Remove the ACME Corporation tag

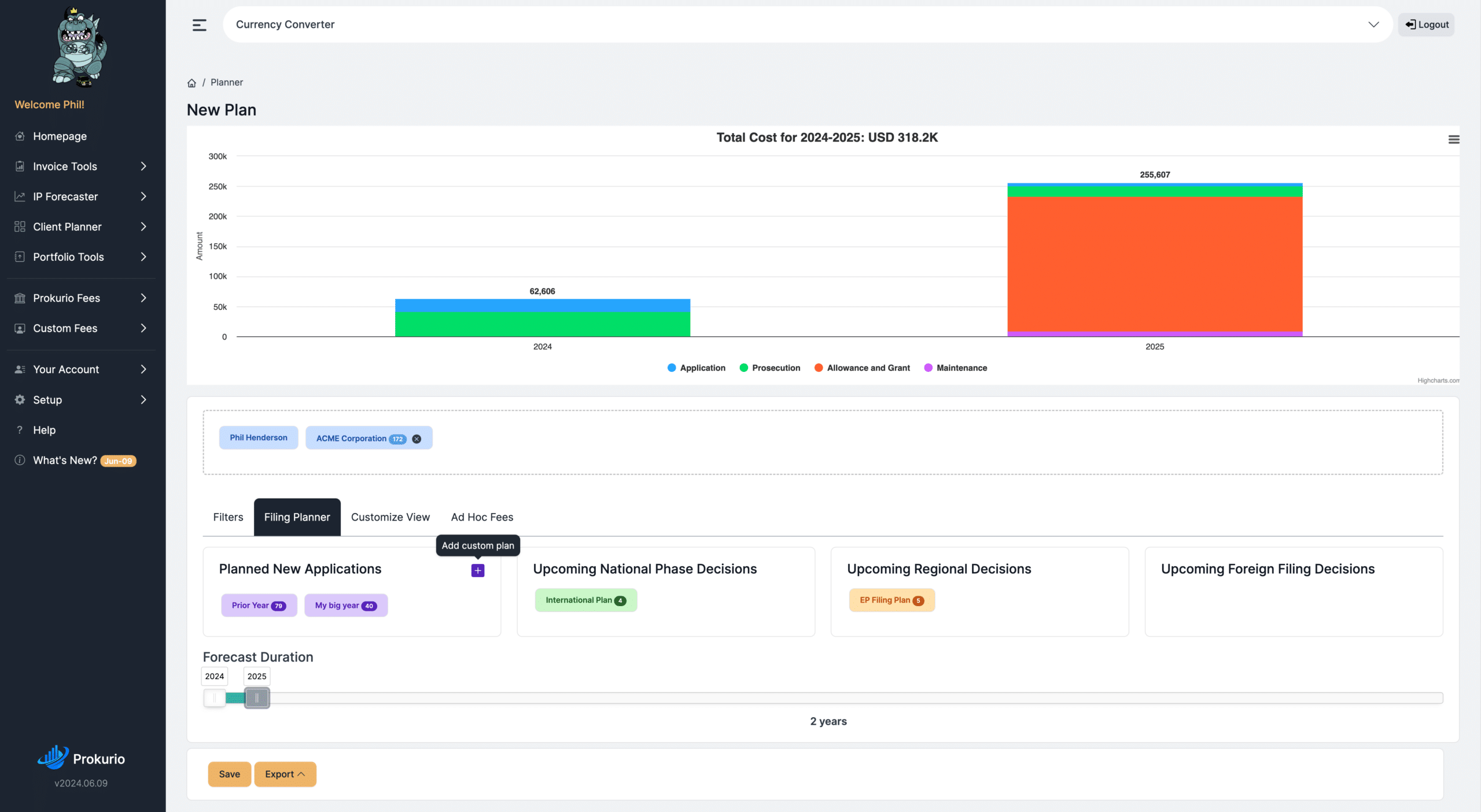[x=417, y=439]
